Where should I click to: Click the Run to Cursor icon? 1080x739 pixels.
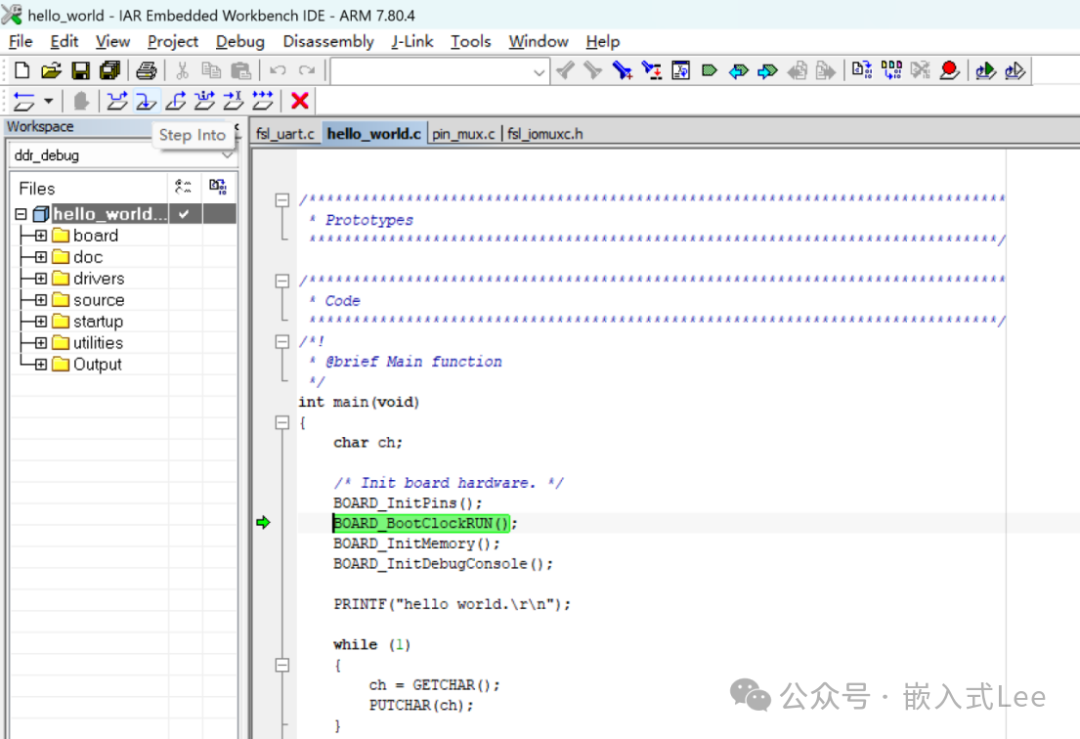[233, 100]
